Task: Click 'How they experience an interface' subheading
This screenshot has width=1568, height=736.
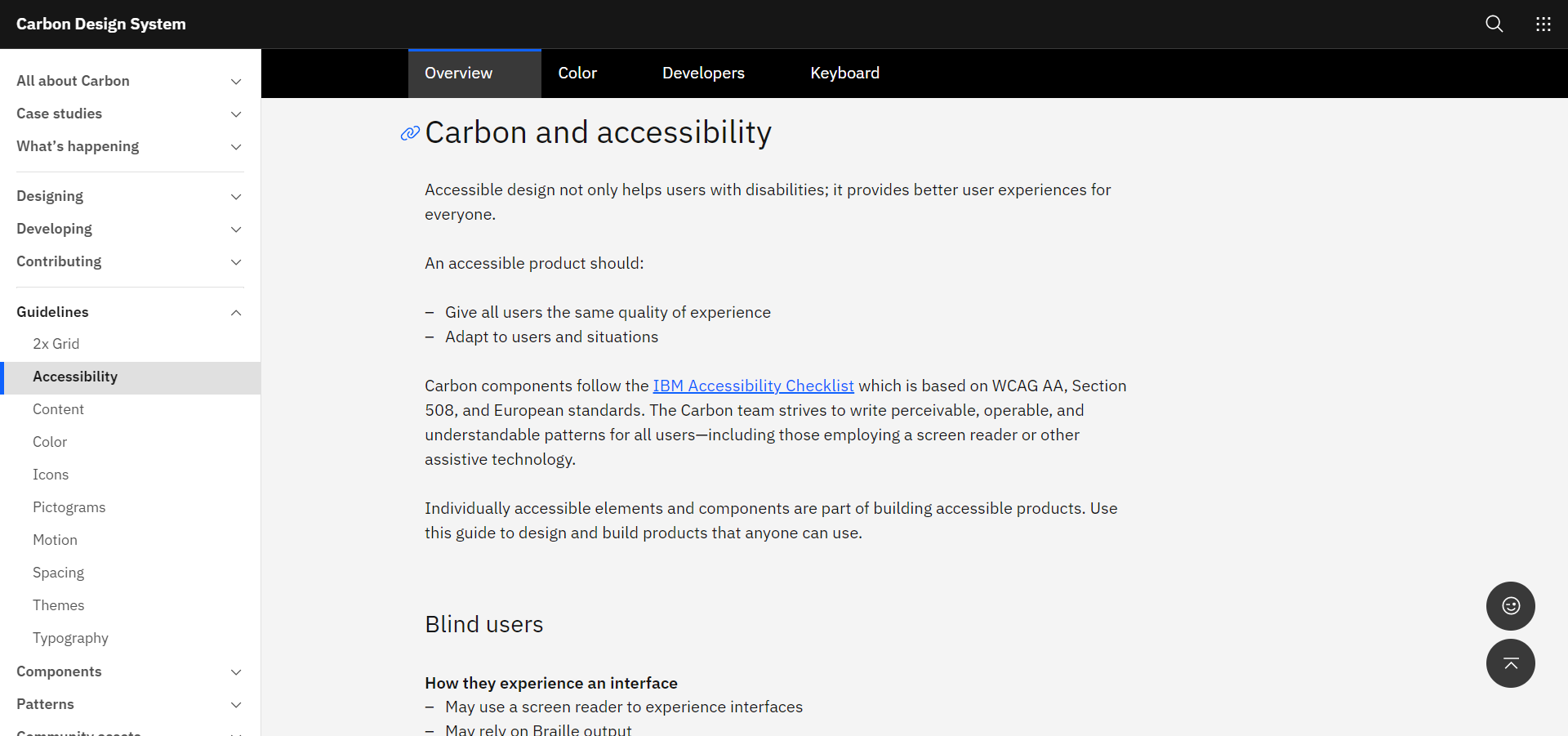Action: coord(551,683)
